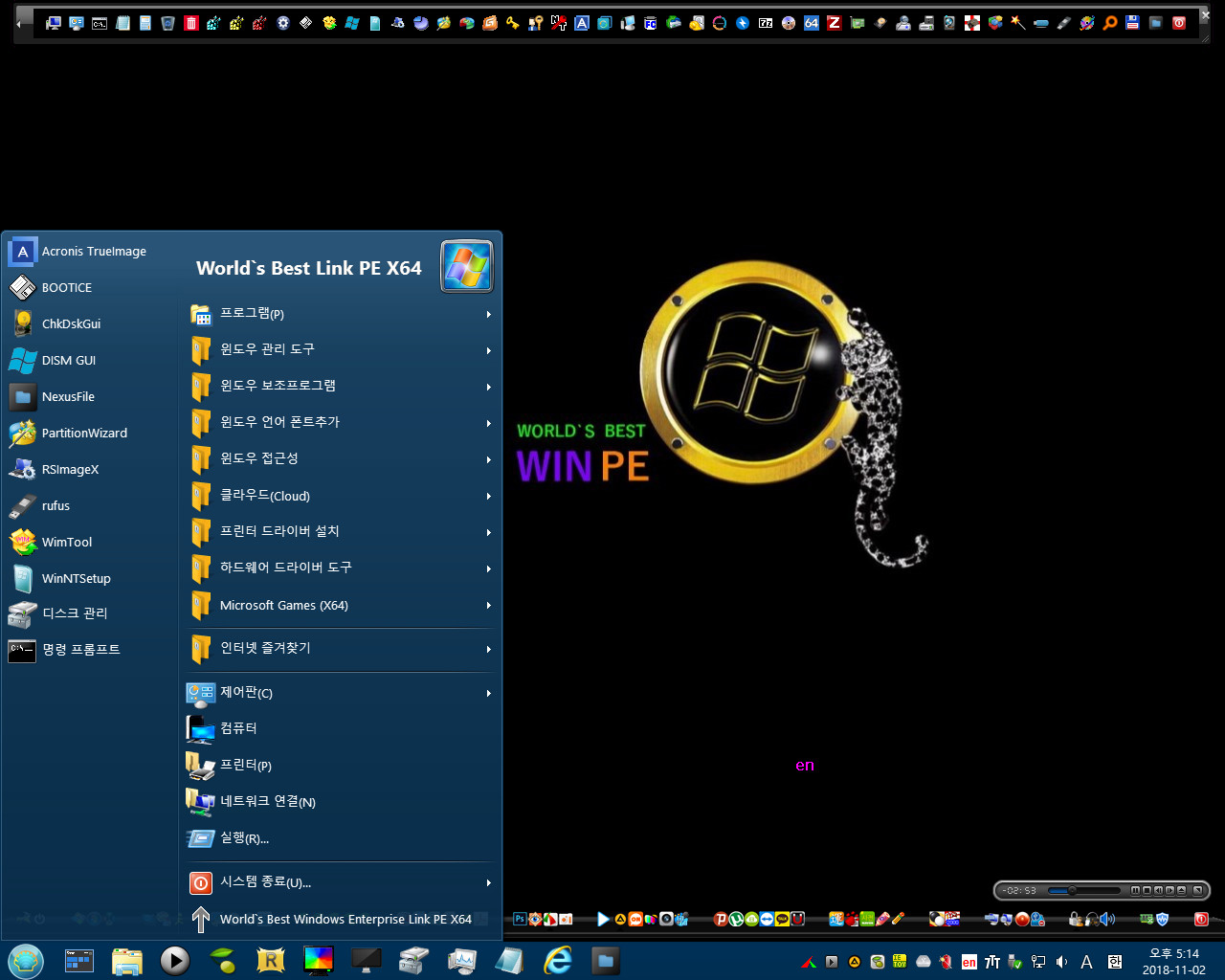Open 제어판(C) from Start menu
Viewport: 1225px width, 980px height.
342,693
